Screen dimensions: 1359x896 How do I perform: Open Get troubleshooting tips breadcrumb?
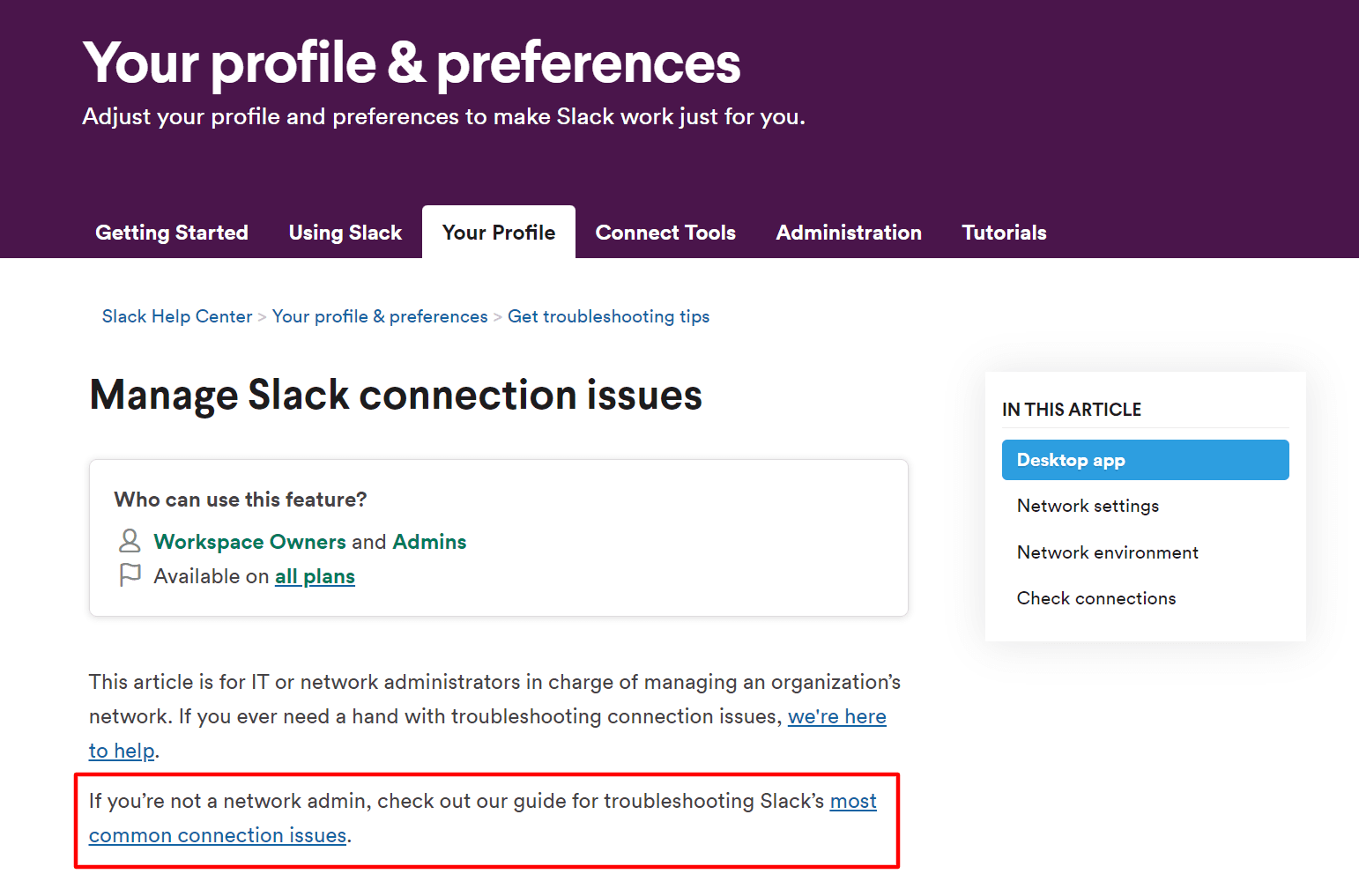pos(608,316)
